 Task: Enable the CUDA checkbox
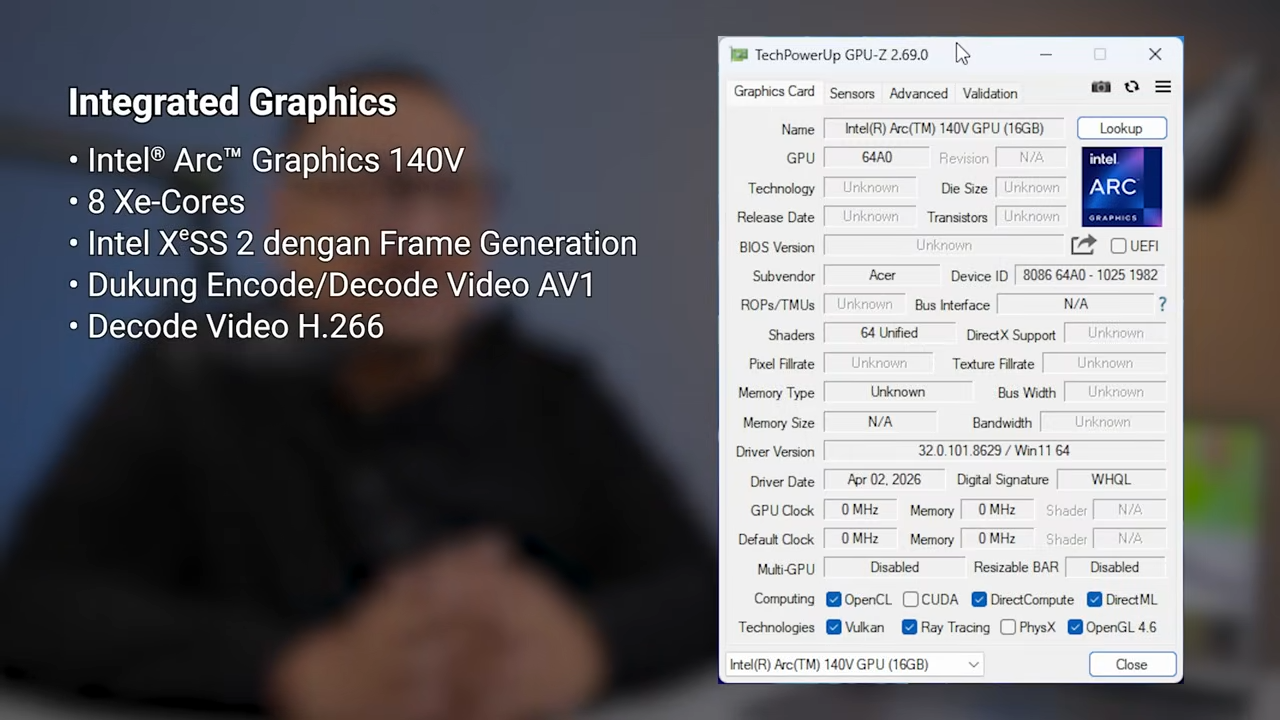(910, 599)
